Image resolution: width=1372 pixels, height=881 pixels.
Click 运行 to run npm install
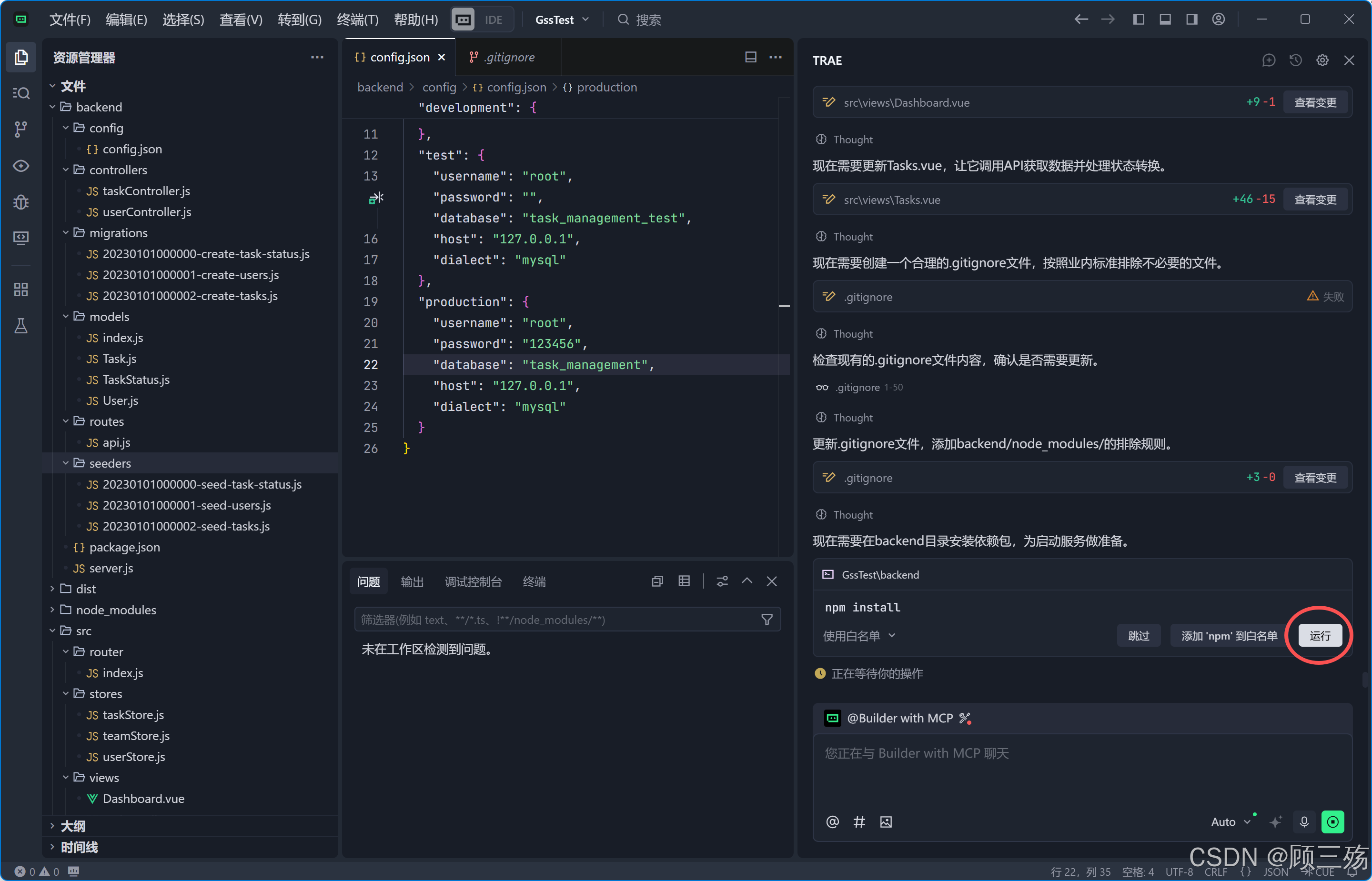(x=1320, y=636)
